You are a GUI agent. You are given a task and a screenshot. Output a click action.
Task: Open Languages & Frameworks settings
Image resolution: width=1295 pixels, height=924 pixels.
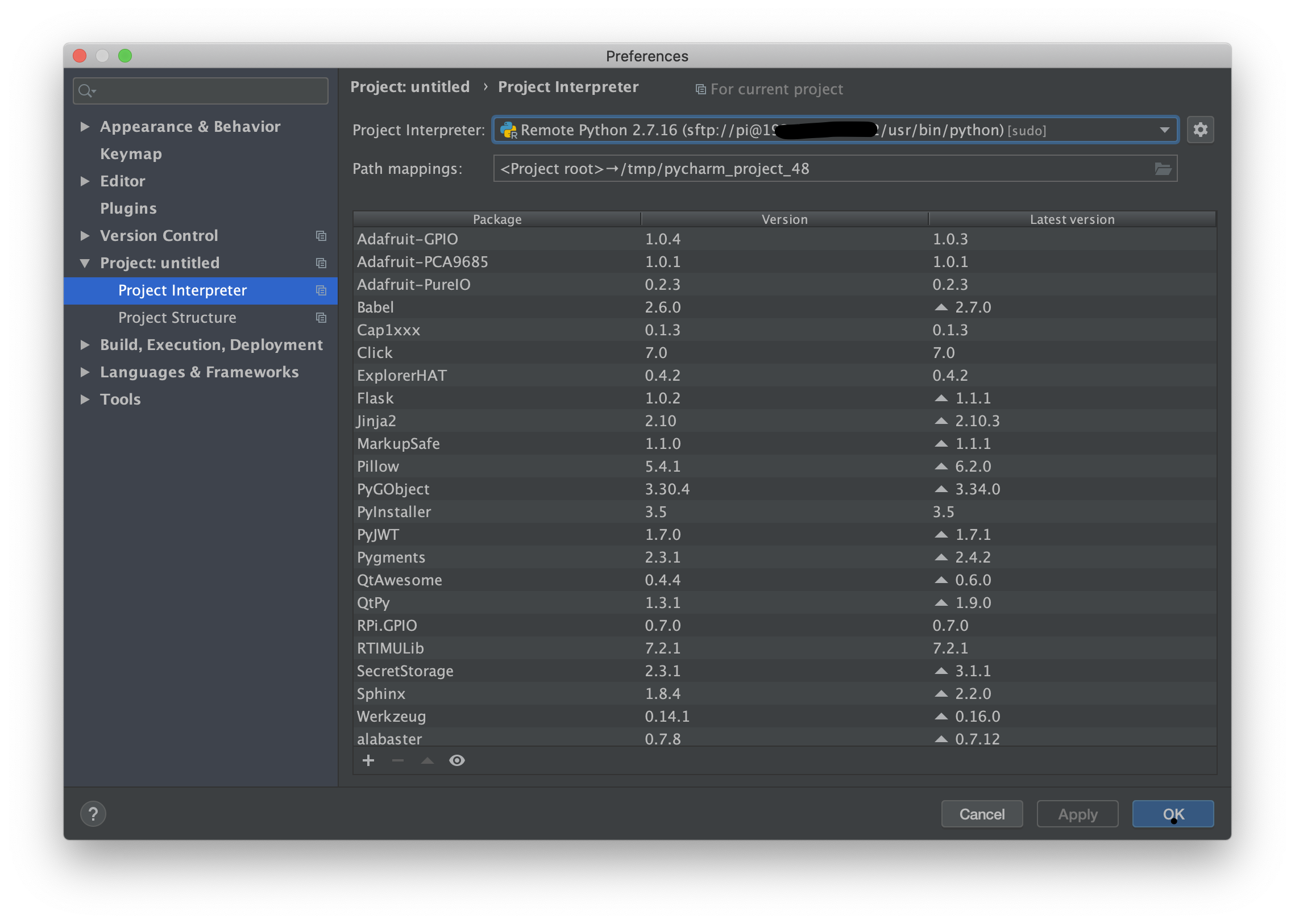[x=199, y=372]
